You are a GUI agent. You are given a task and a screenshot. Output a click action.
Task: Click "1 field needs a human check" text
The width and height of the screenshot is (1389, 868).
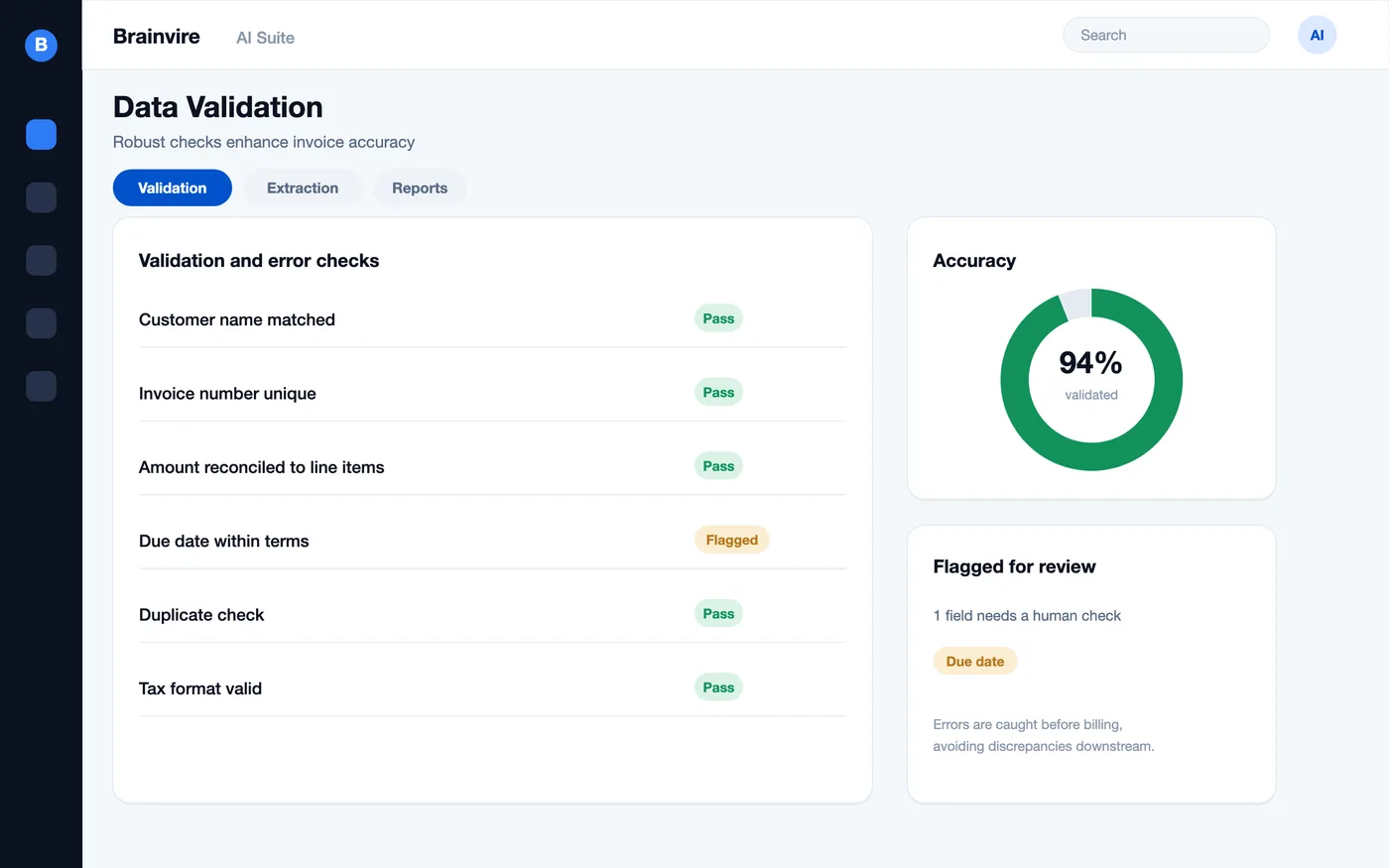coord(1027,616)
